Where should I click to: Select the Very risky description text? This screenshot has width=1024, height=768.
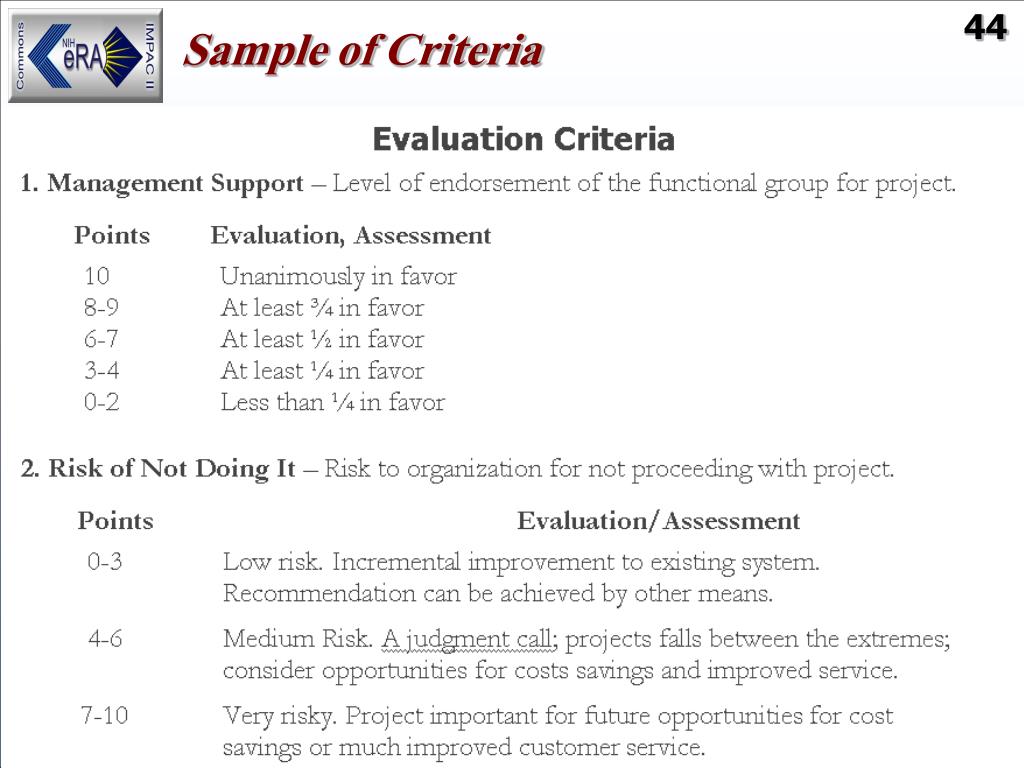click(x=558, y=731)
